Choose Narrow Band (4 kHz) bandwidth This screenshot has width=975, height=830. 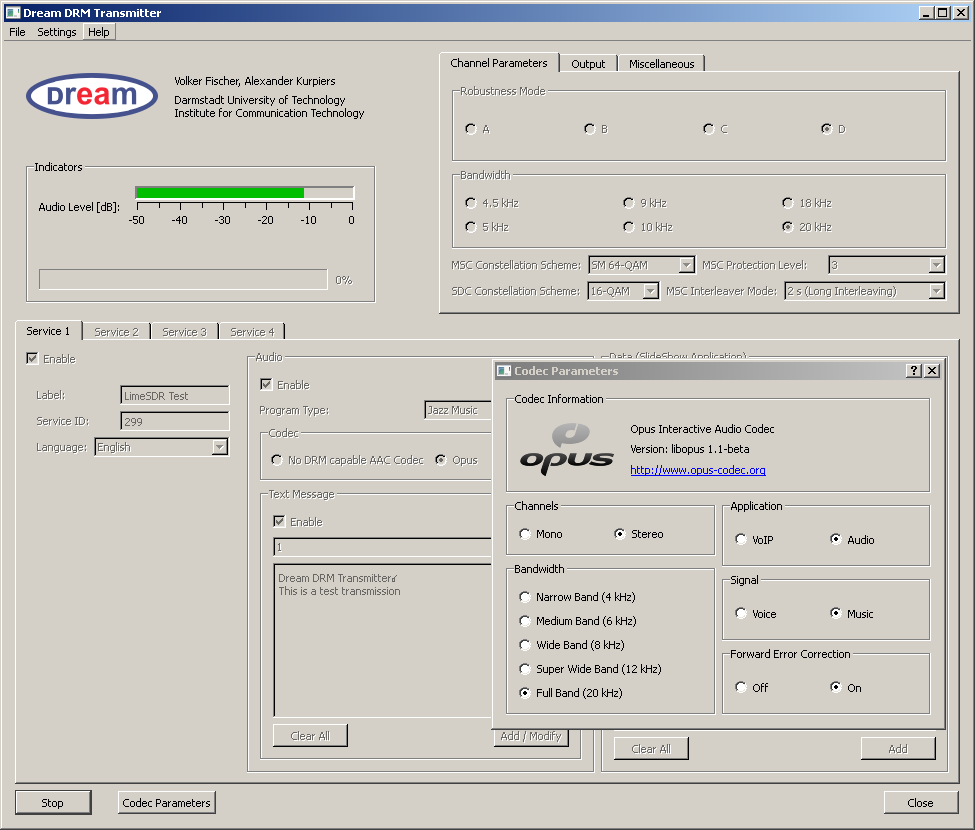(525, 596)
